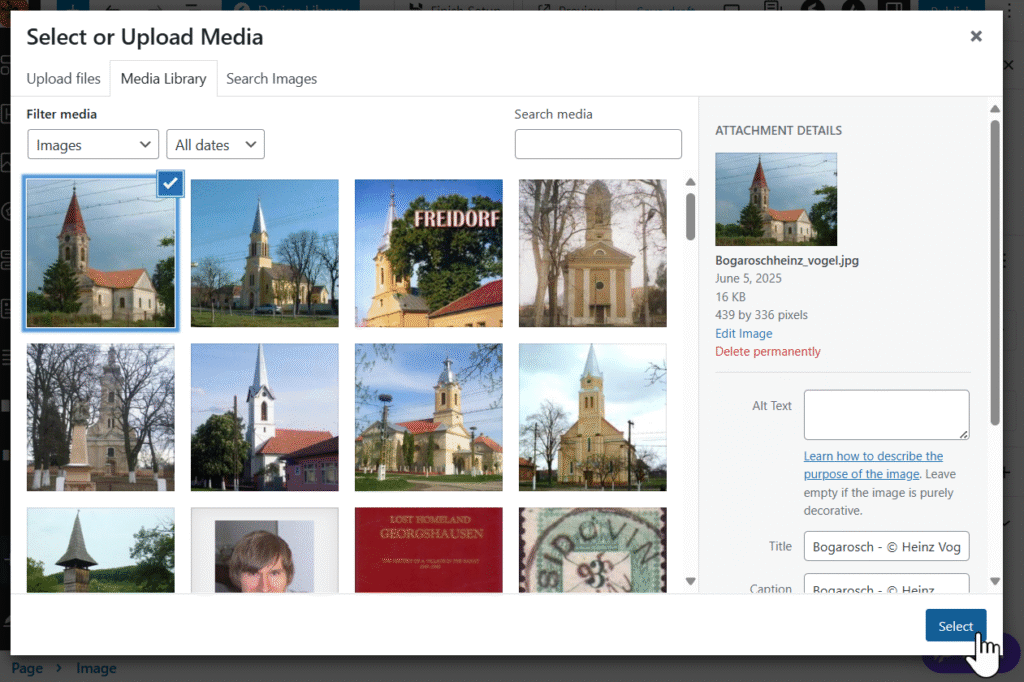Image resolution: width=1024 pixels, height=682 pixels.
Task: Click the Title field with Bogarosch text
Action: pos(886,546)
